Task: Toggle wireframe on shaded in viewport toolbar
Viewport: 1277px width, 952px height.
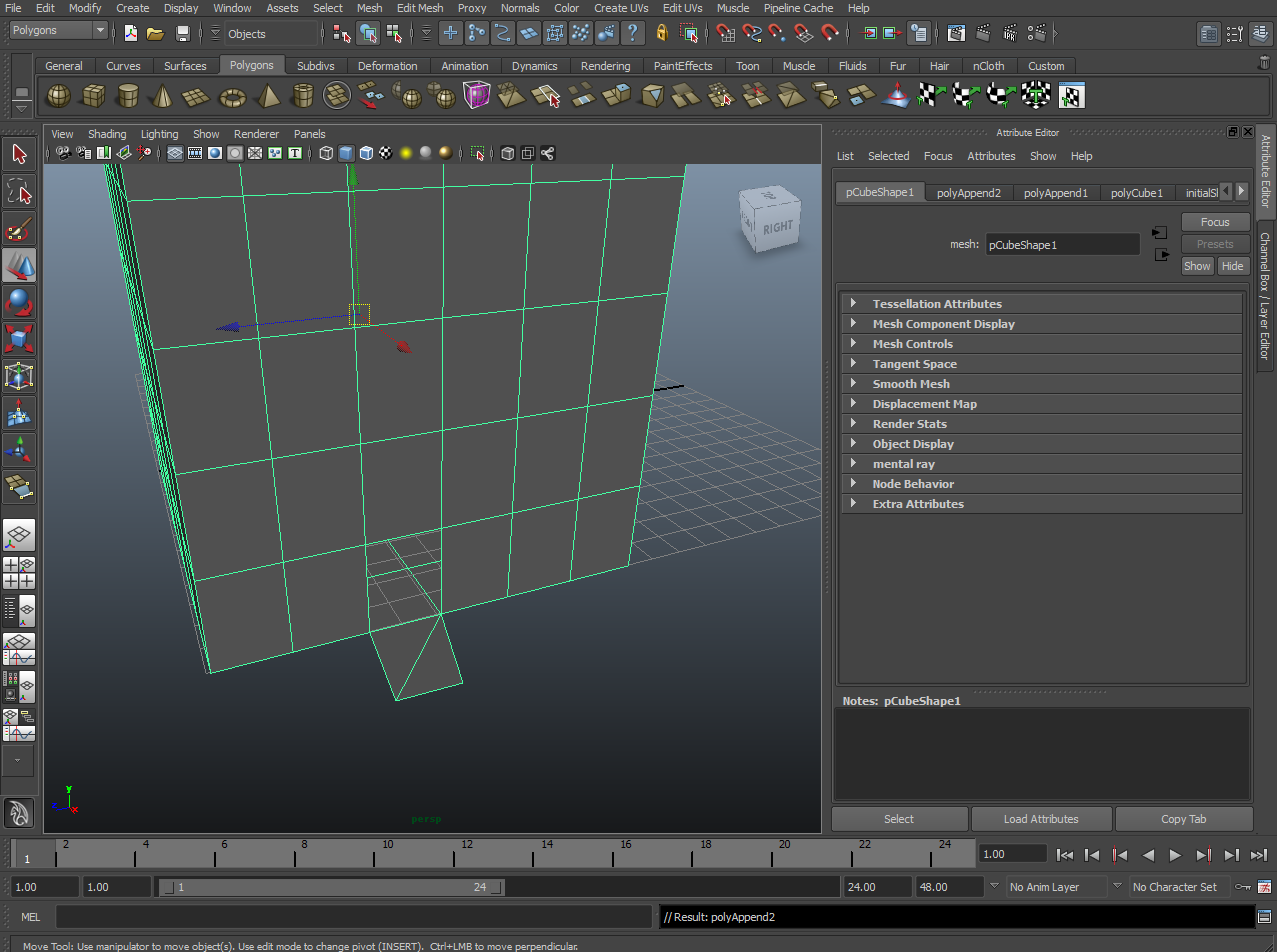Action: (366, 153)
